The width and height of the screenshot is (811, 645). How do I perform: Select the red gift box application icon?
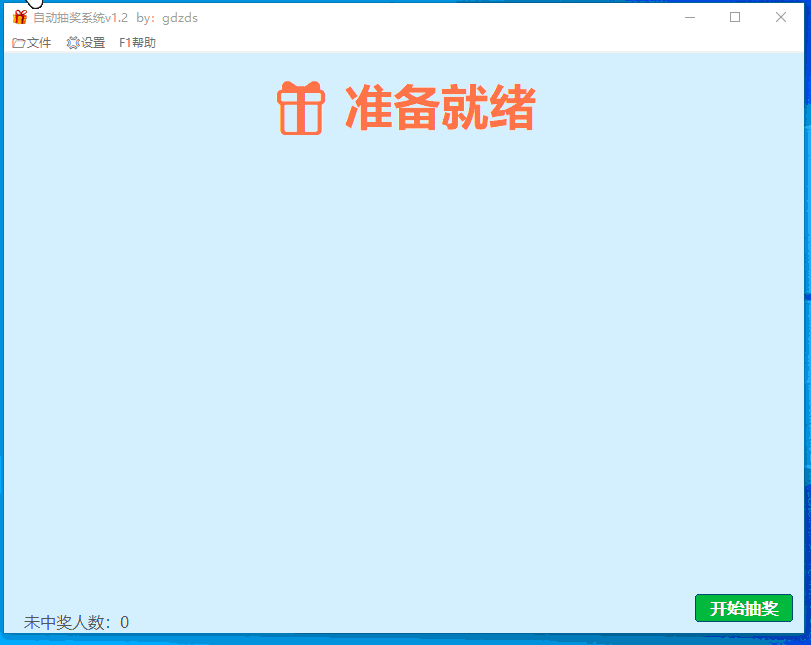click(x=20, y=17)
